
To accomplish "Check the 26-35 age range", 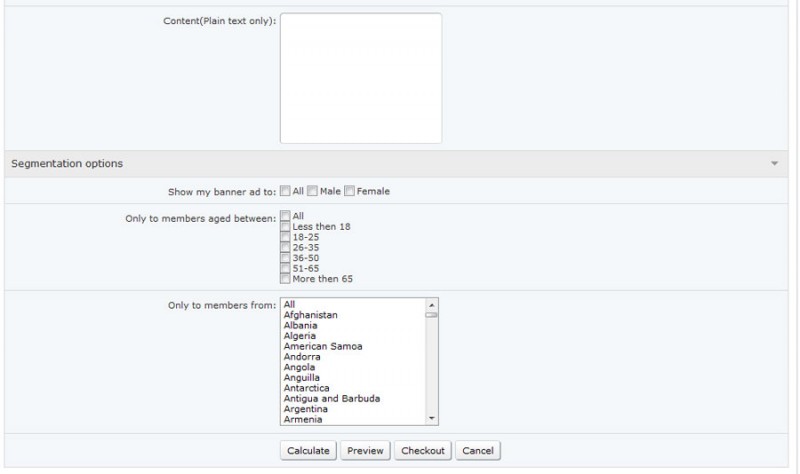I will point(285,247).
